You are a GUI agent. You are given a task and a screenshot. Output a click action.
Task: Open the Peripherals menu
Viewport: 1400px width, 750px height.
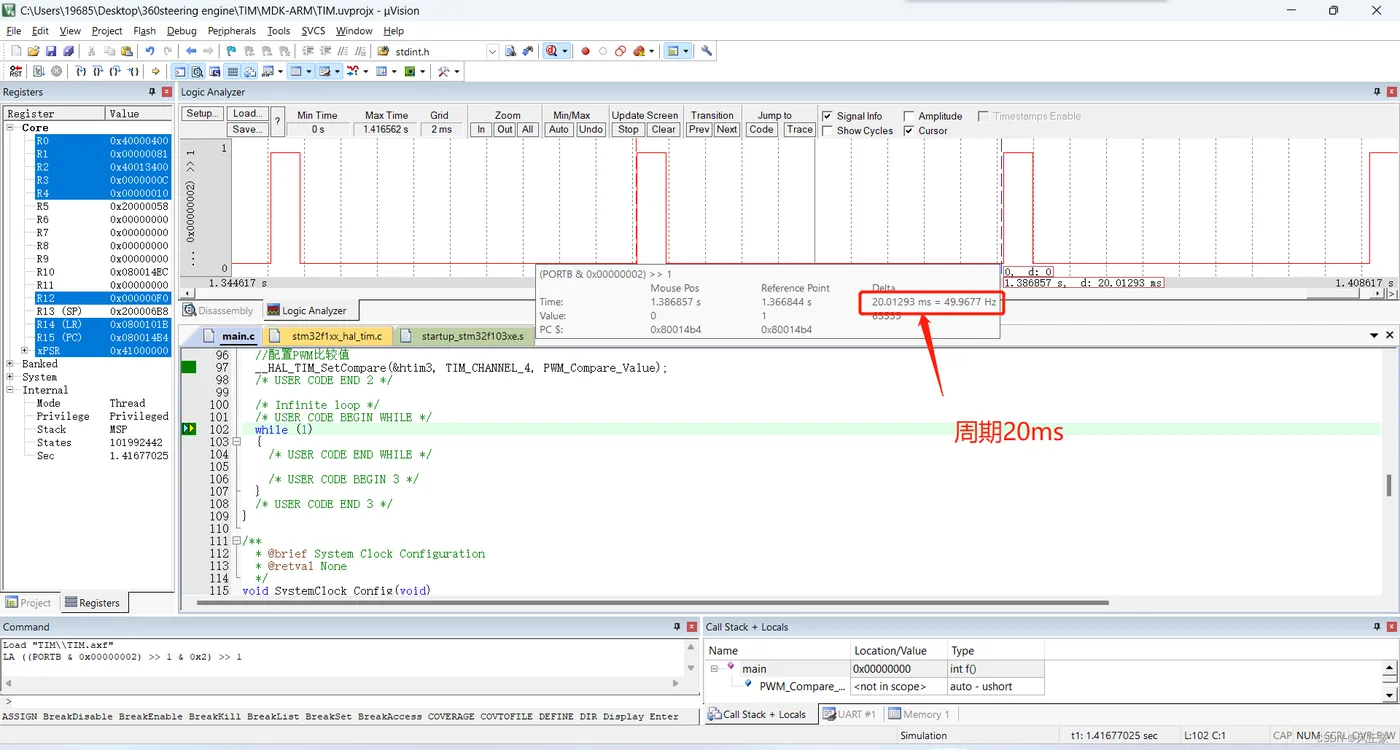click(232, 31)
